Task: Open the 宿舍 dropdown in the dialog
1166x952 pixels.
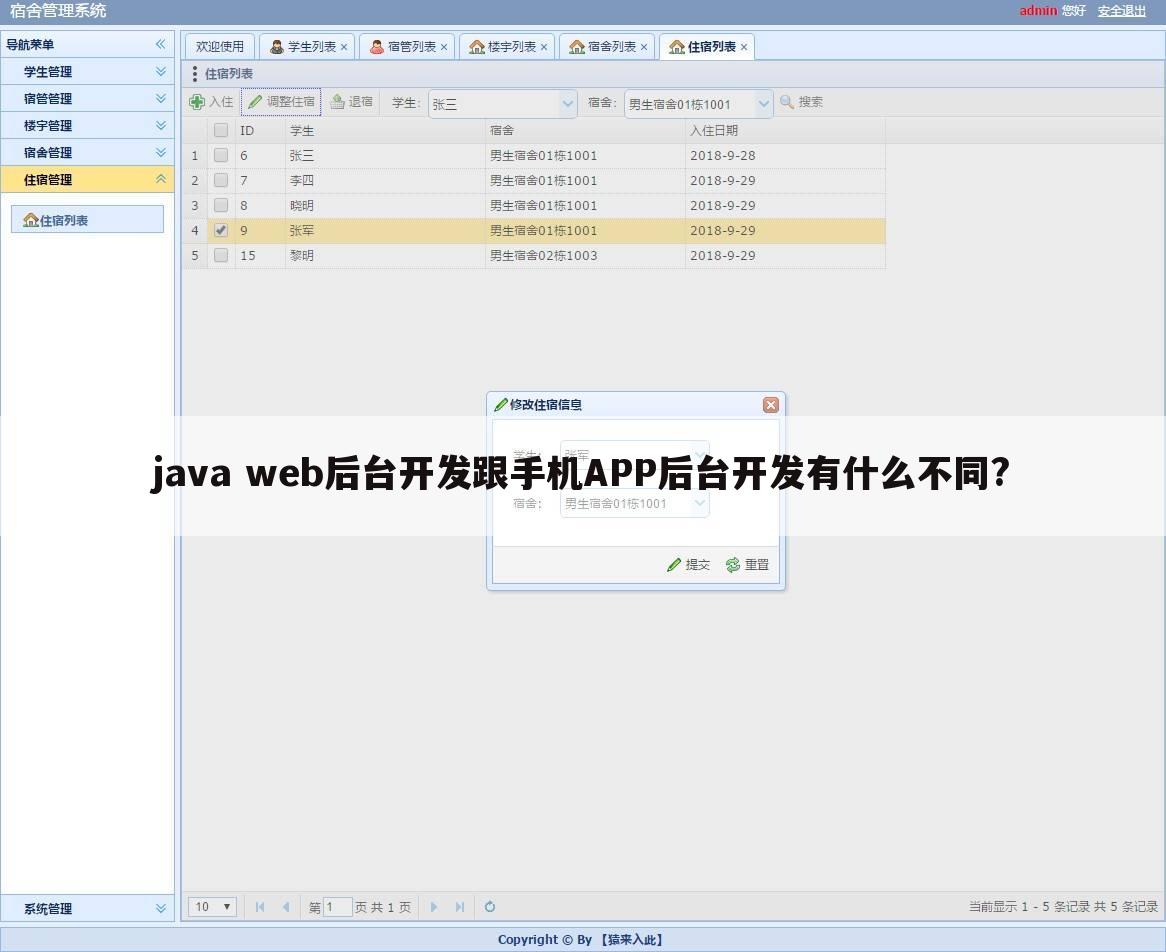Action: [699, 504]
